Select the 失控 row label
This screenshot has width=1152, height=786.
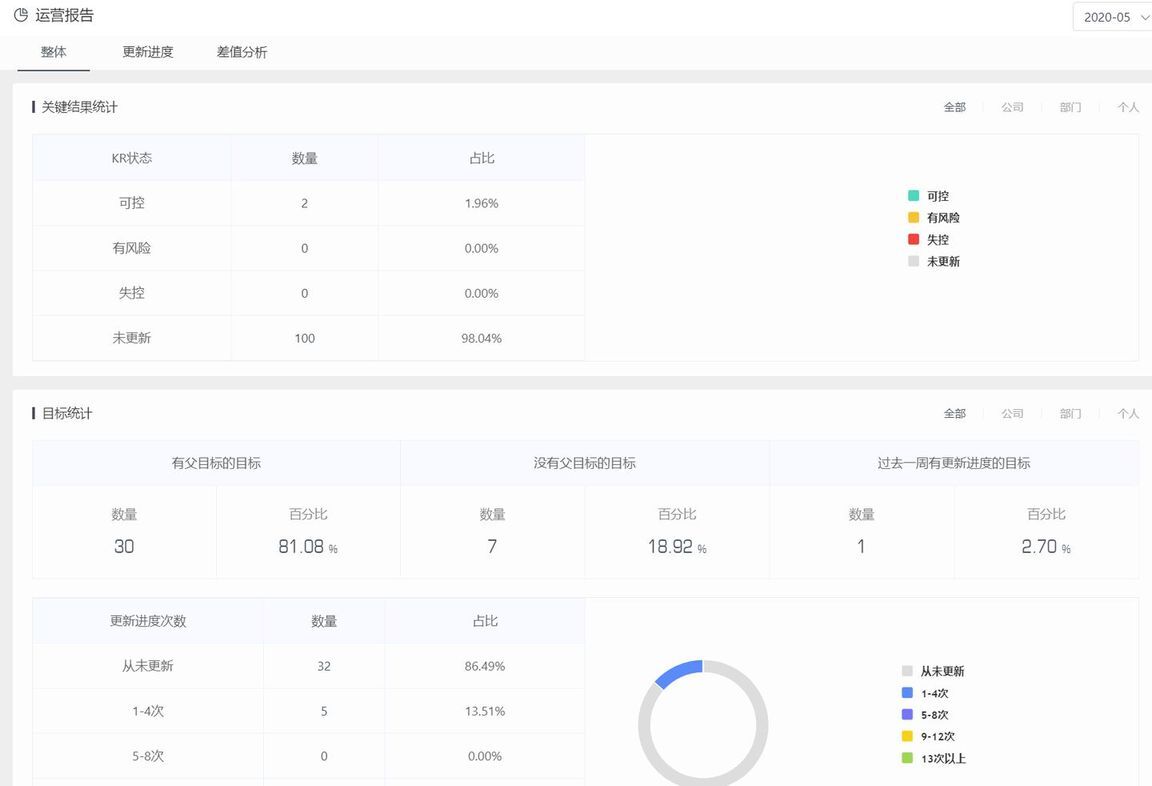[132, 293]
